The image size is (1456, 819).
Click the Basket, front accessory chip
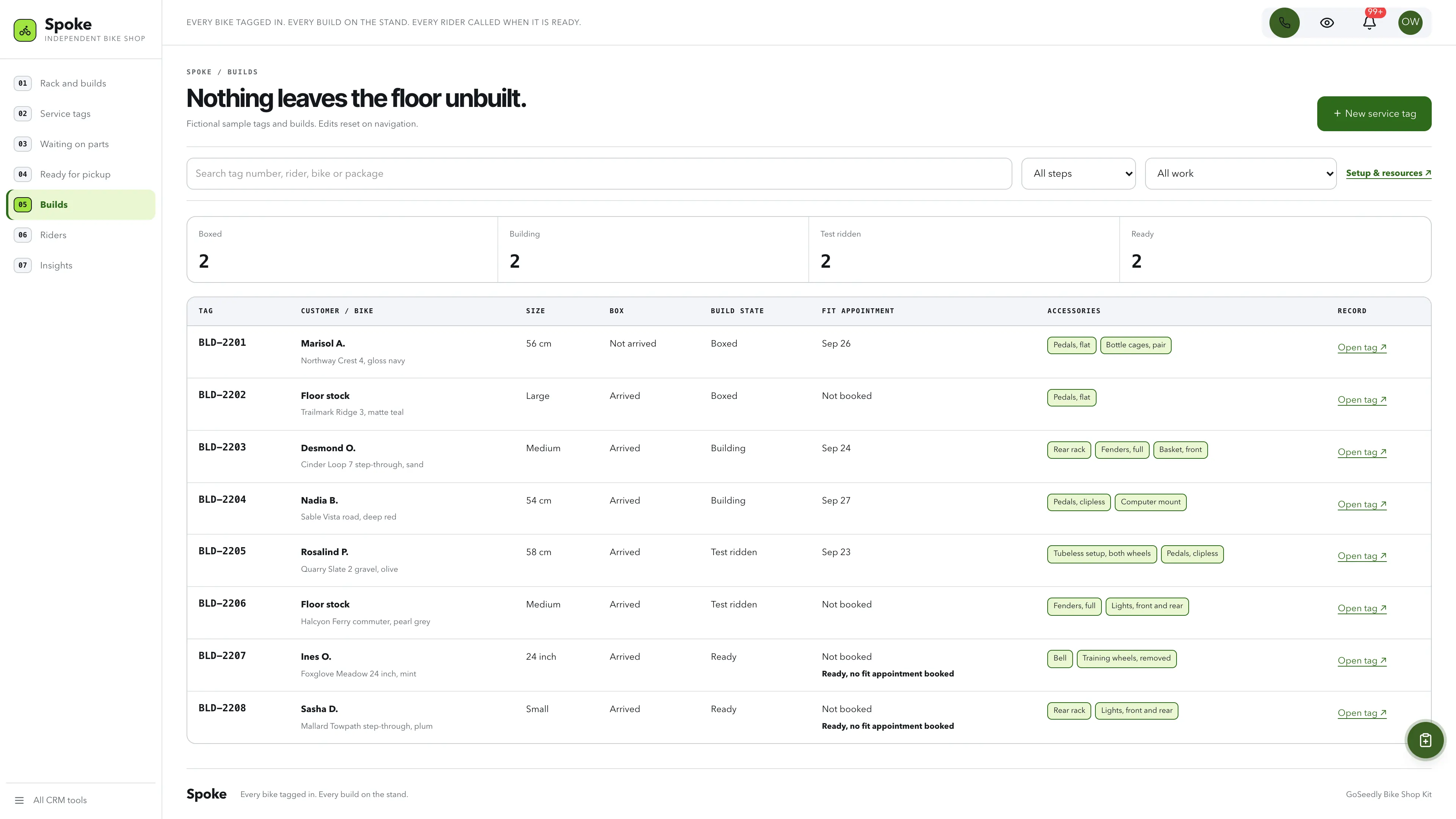pyautogui.click(x=1180, y=449)
